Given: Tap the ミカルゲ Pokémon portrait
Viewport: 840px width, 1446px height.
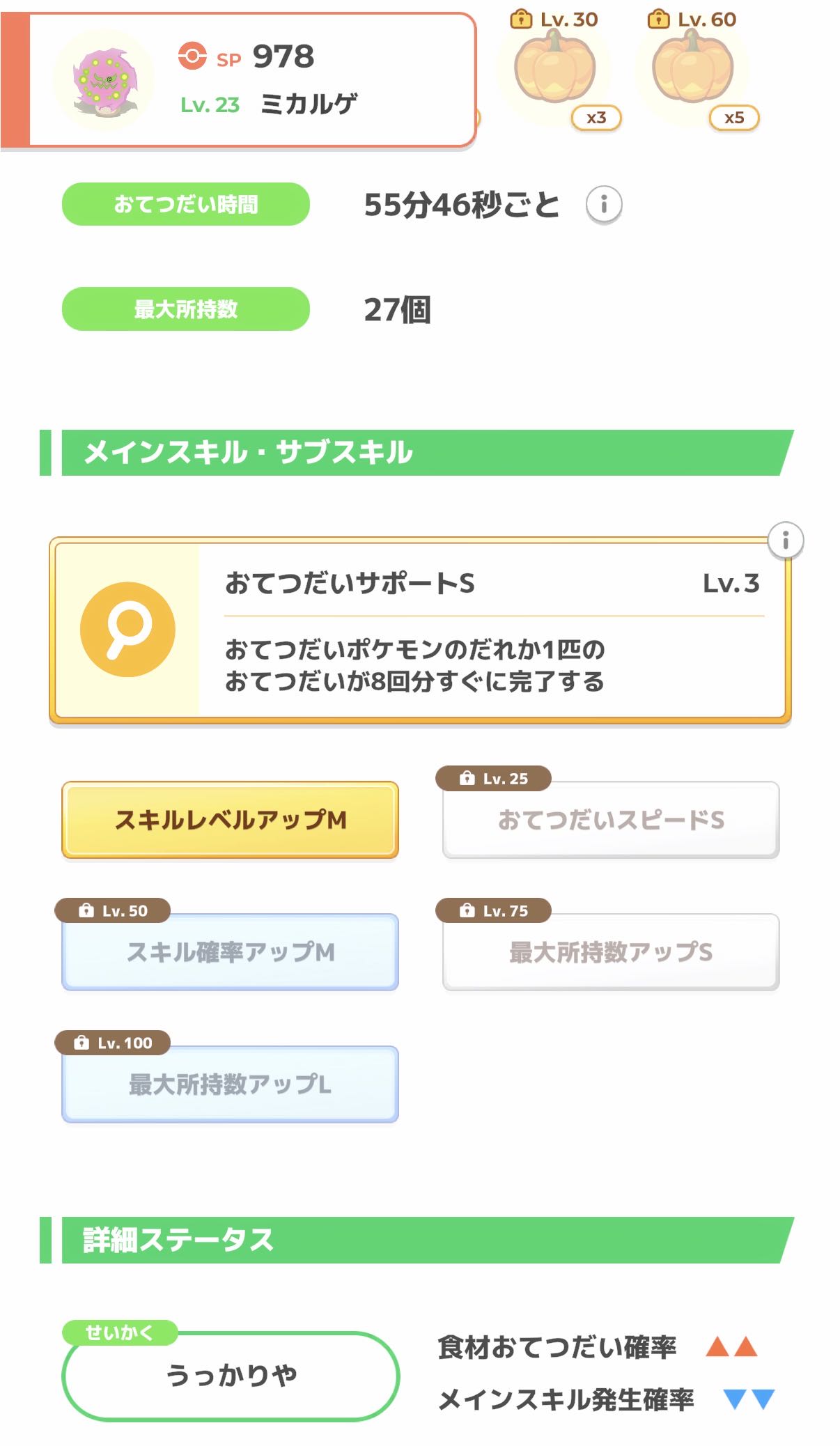Looking at the screenshot, I should 104,80.
